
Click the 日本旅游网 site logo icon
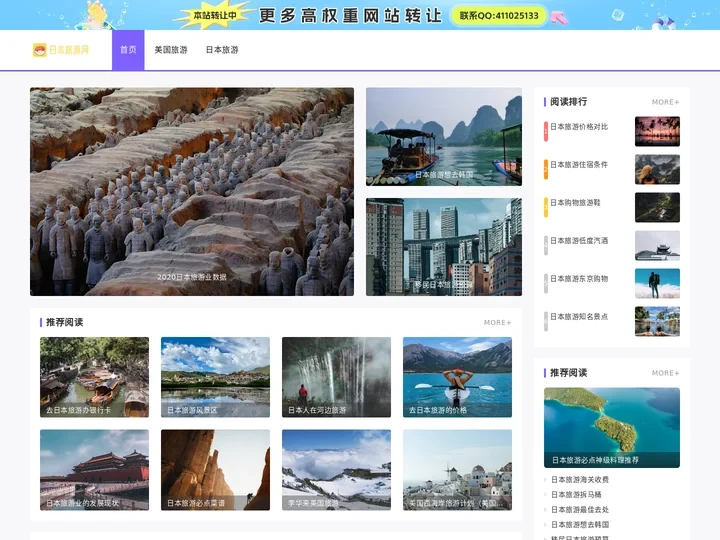[x=39, y=50]
